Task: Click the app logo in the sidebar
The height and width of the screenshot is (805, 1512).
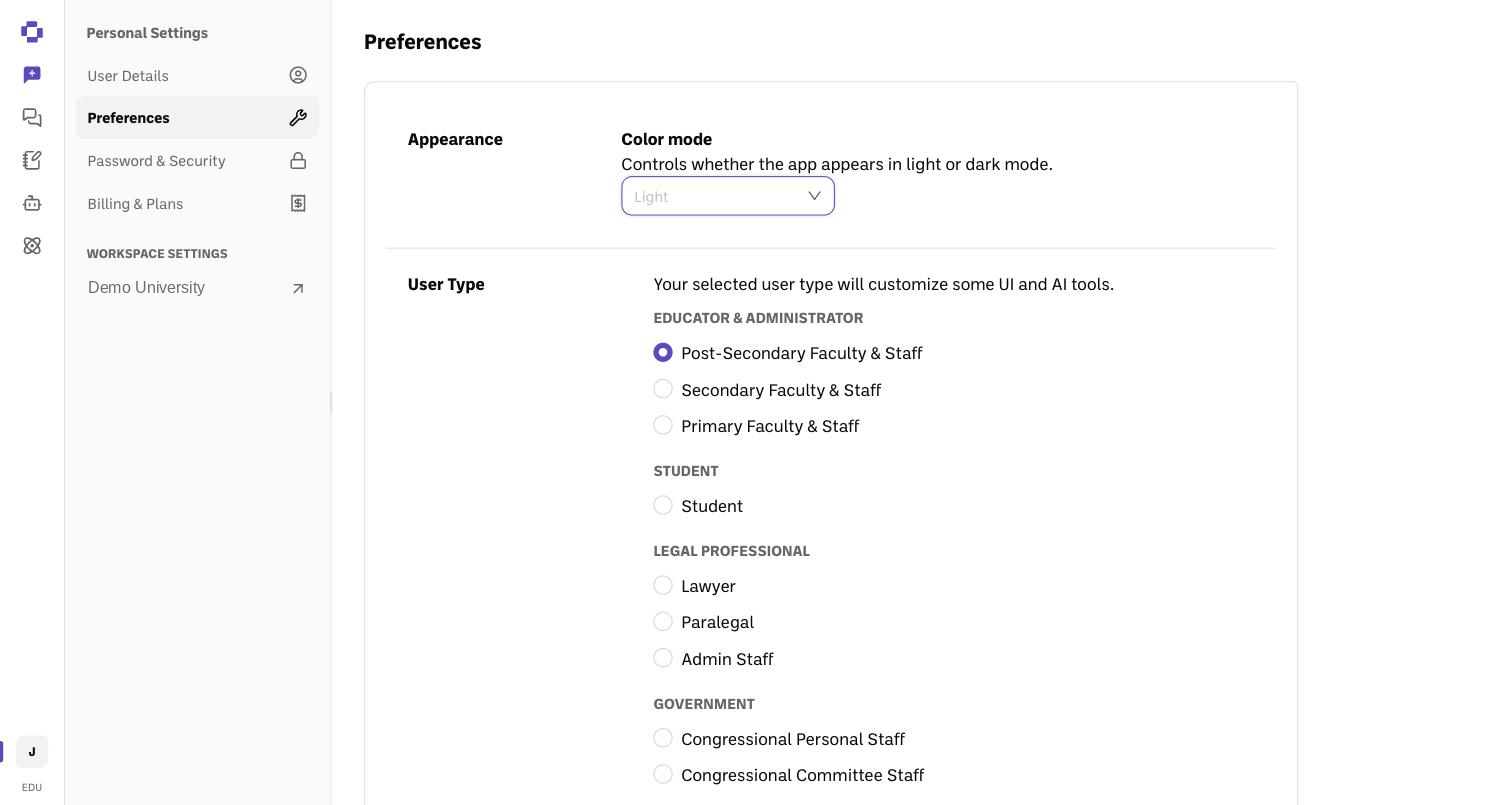Action: (32, 32)
